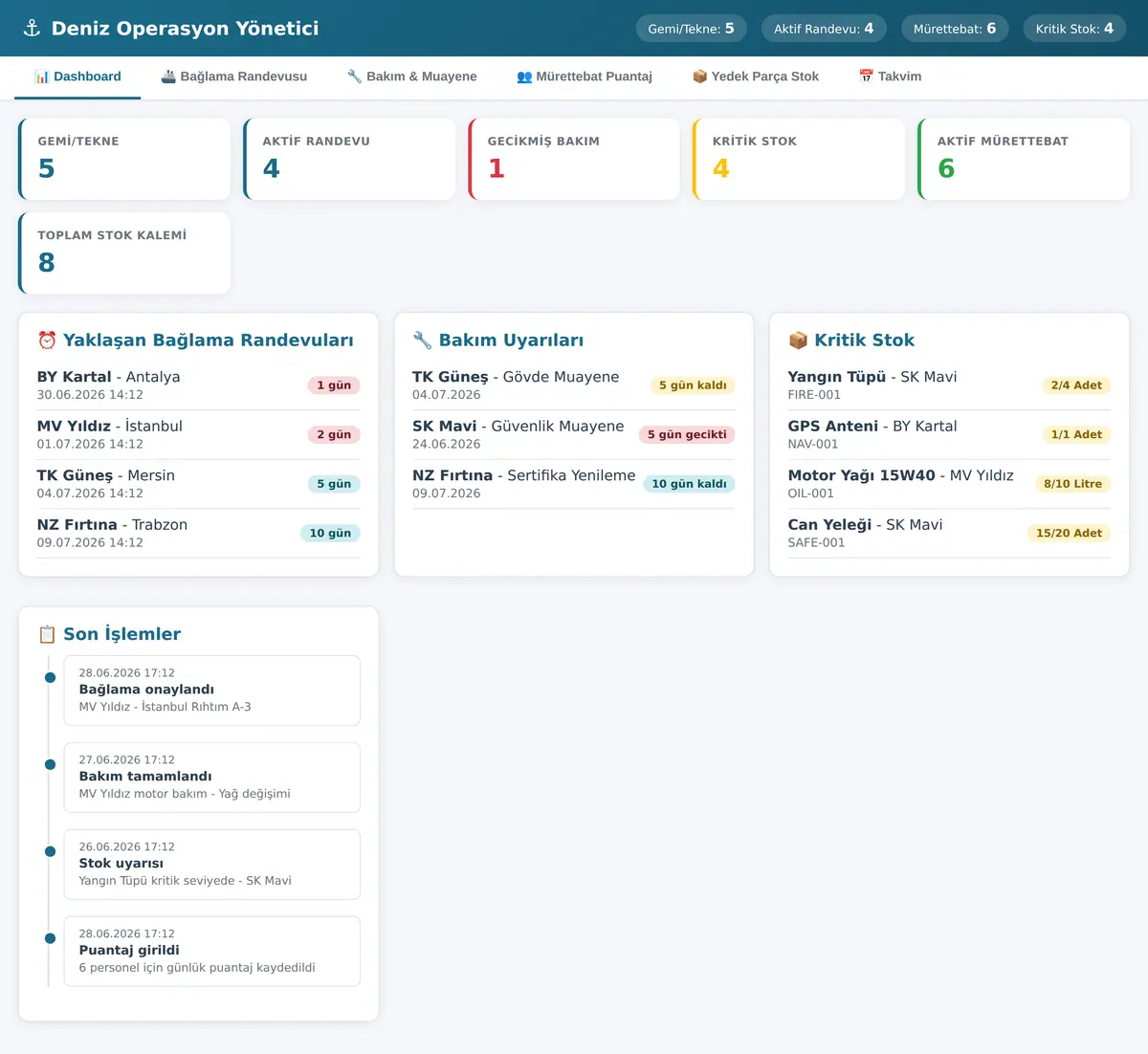Click the clipboard icon beside Son İşlemler
This screenshot has width=1148, height=1054.
47,634
